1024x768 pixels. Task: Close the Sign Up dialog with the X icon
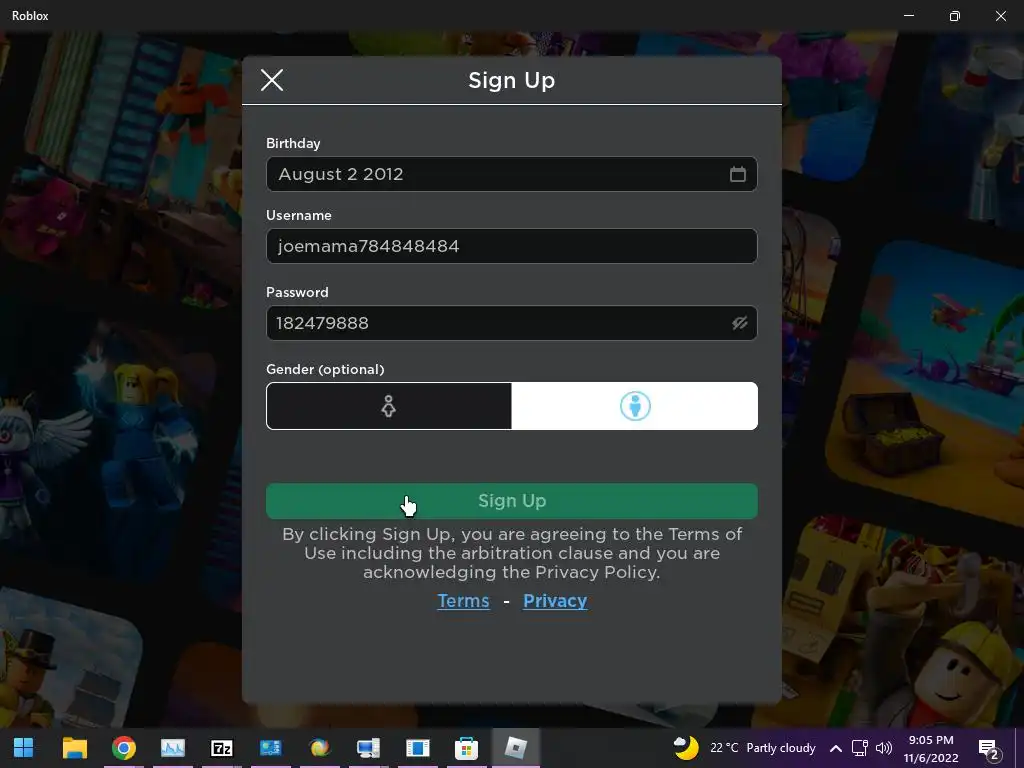[x=272, y=80]
